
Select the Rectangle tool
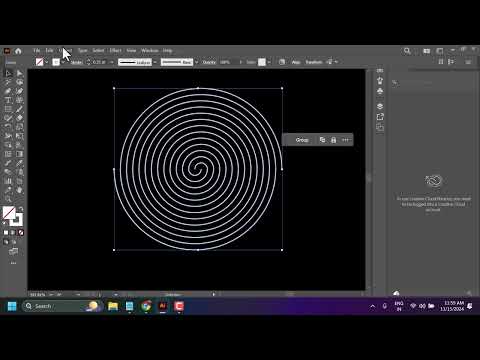(8, 109)
